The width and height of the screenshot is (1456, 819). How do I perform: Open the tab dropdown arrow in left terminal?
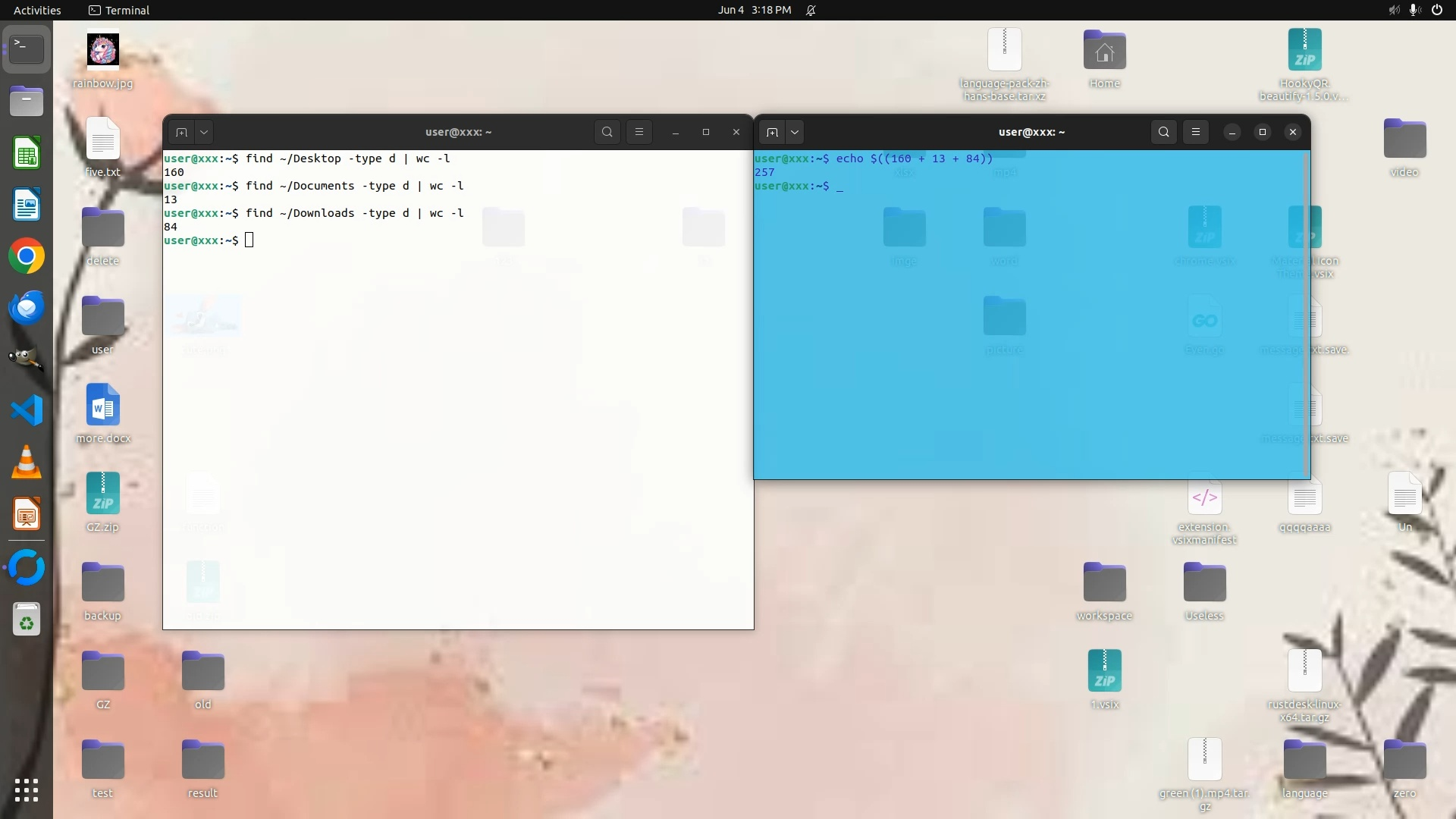(204, 132)
